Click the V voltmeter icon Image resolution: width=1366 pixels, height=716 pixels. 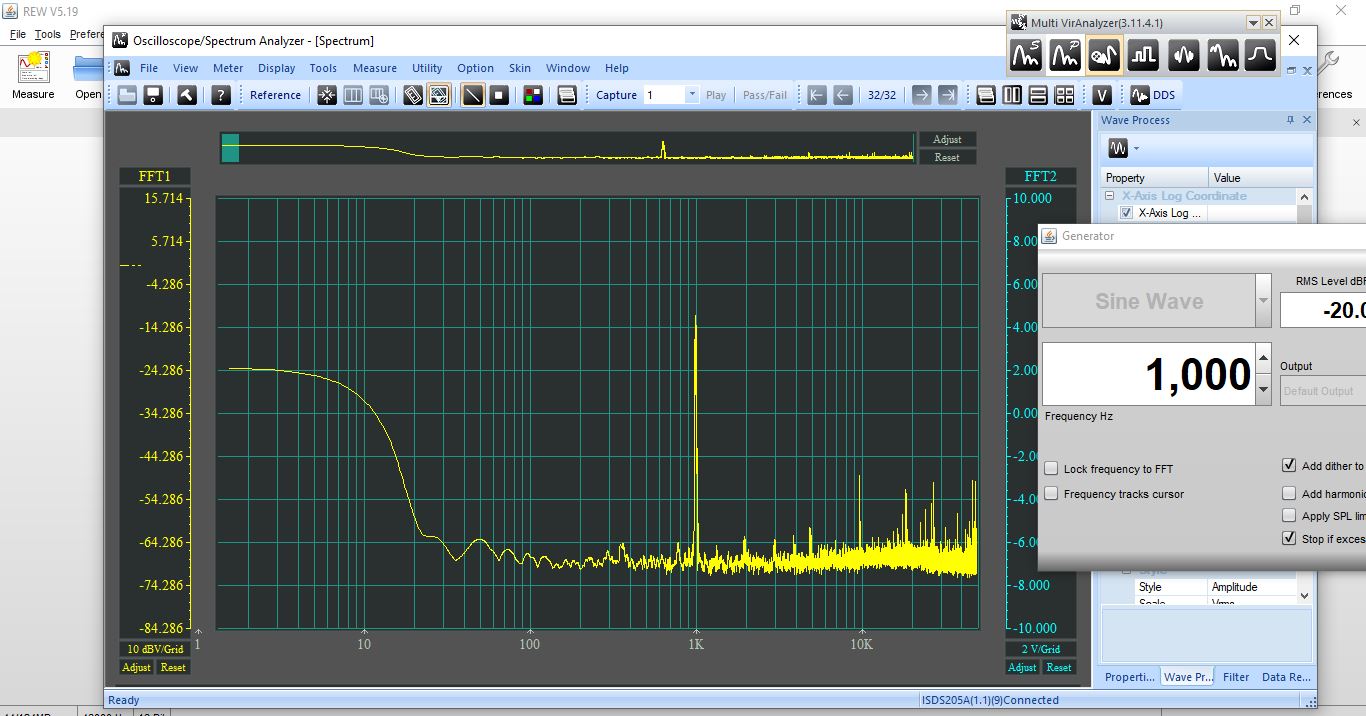pyautogui.click(x=1101, y=95)
